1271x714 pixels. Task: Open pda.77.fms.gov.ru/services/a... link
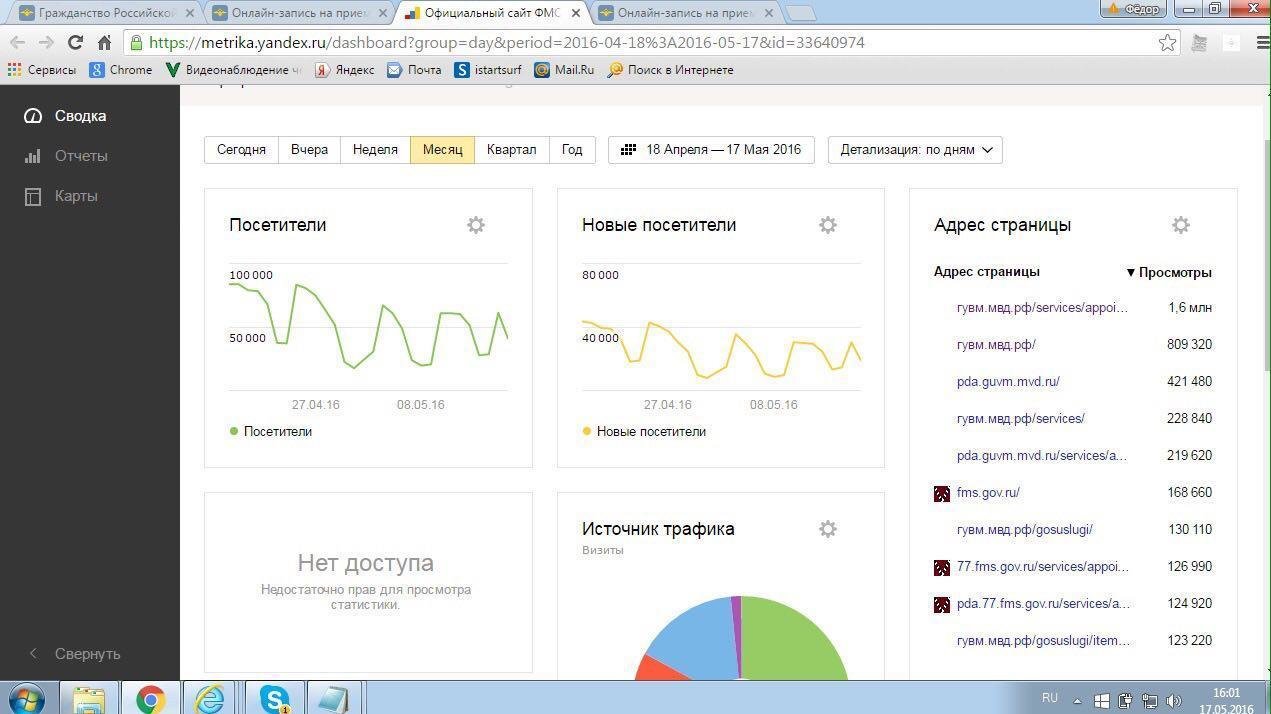point(1043,603)
